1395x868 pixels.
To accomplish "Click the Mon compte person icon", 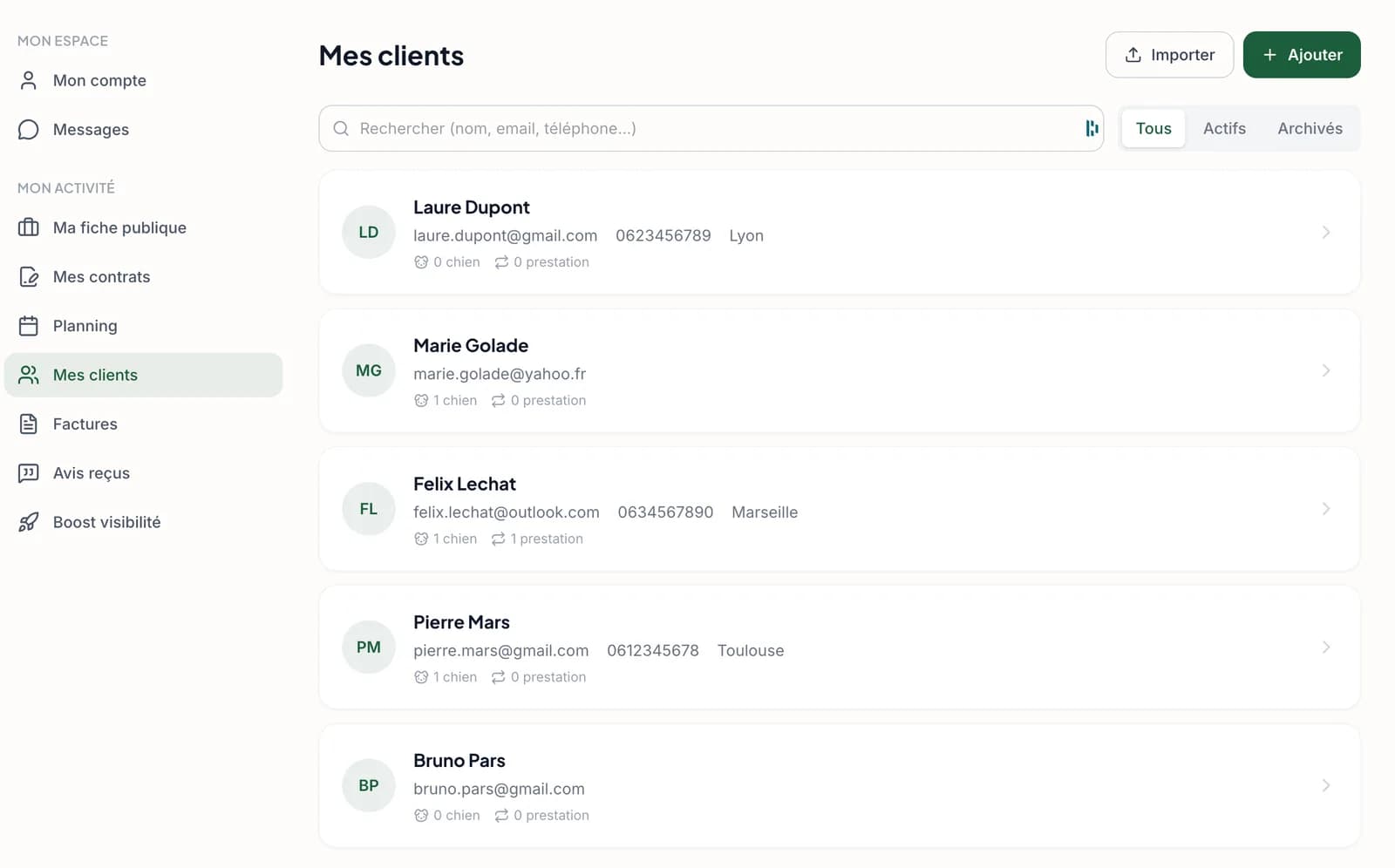I will pos(29,80).
